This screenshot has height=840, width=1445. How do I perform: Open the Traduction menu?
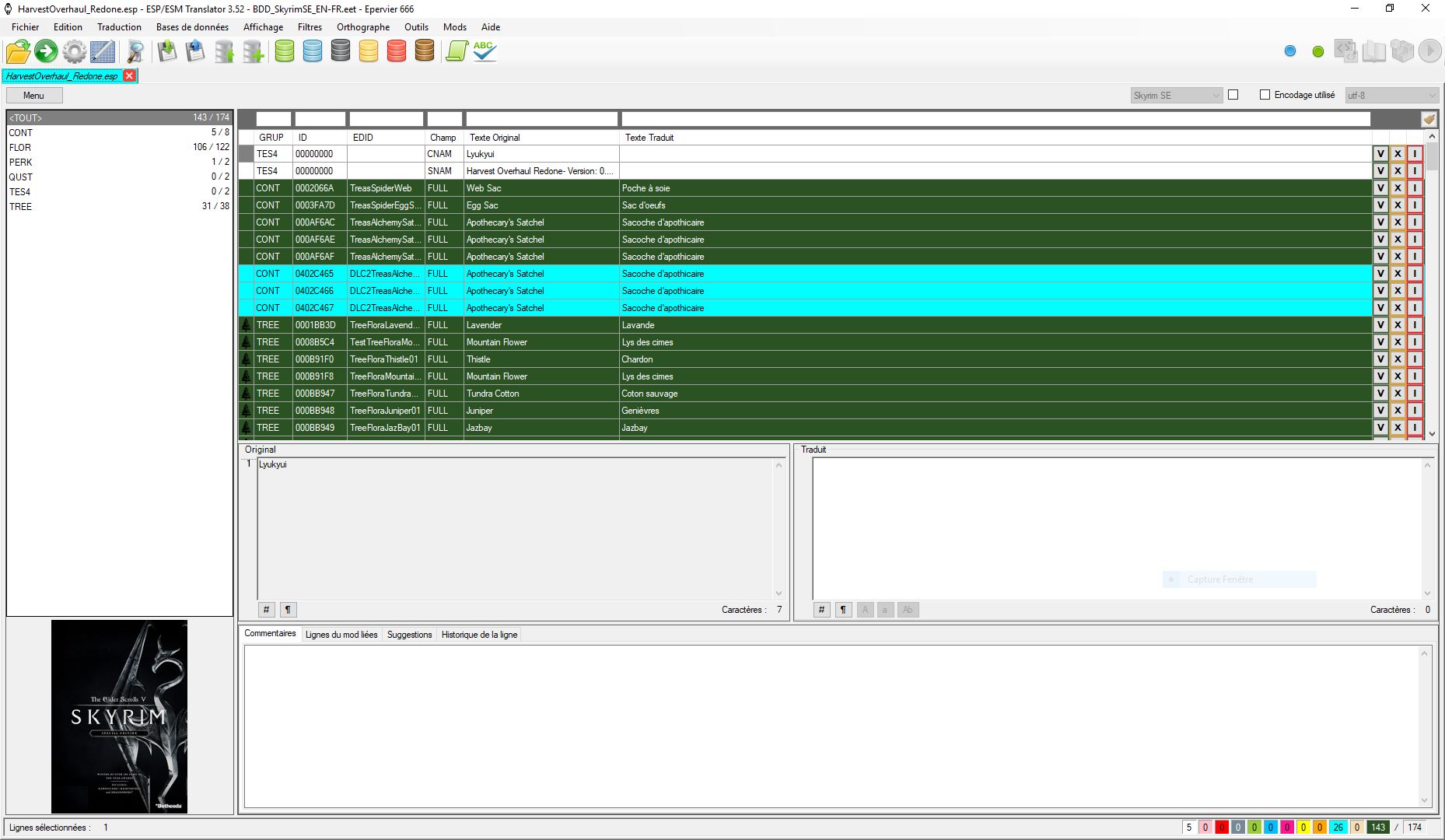pos(119,27)
